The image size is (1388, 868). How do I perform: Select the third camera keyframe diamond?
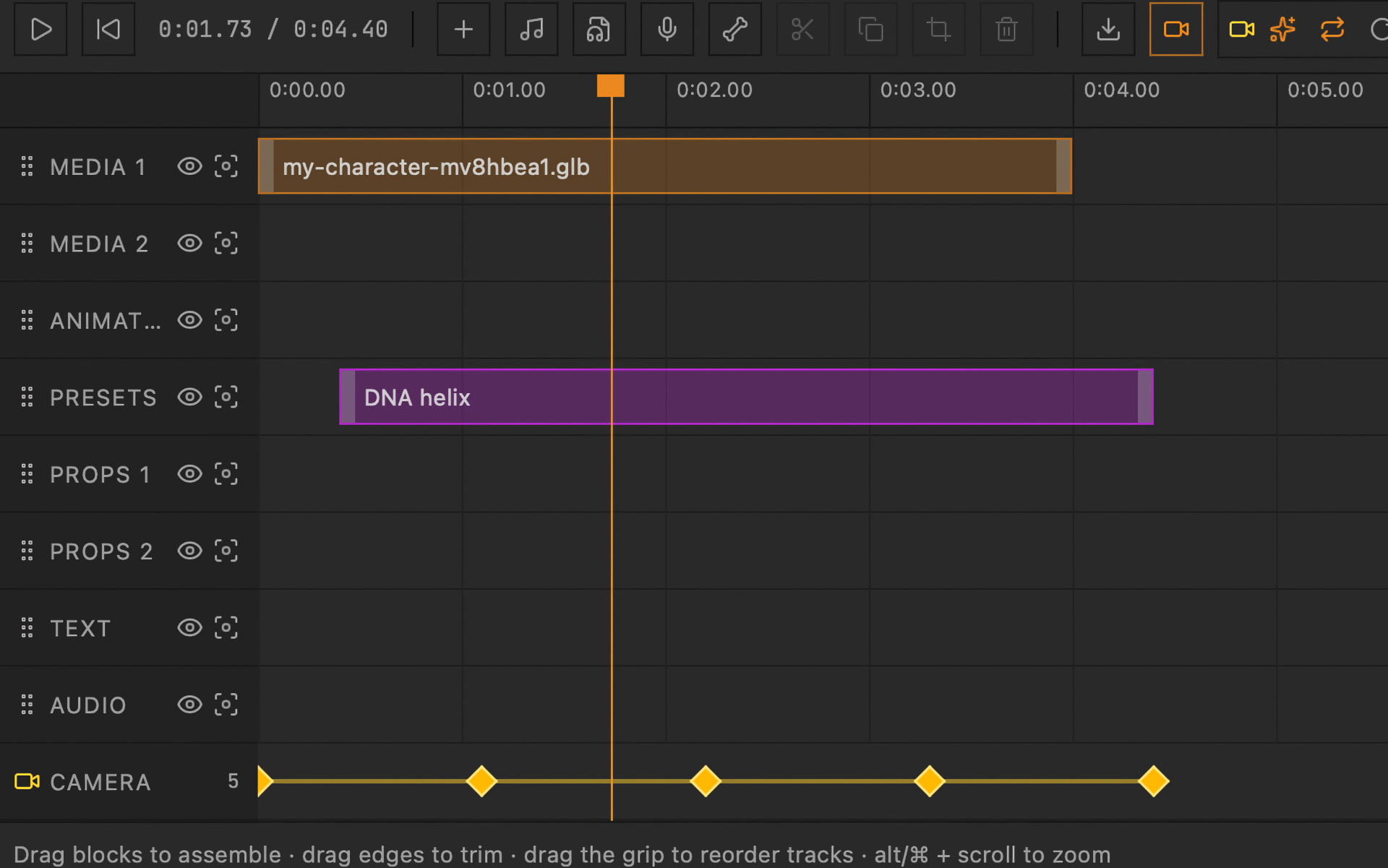click(x=706, y=781)
